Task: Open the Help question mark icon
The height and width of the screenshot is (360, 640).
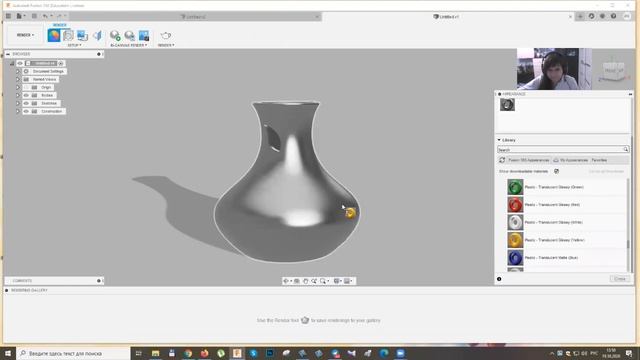Action: pyautogui.click(x=613, y=16)
